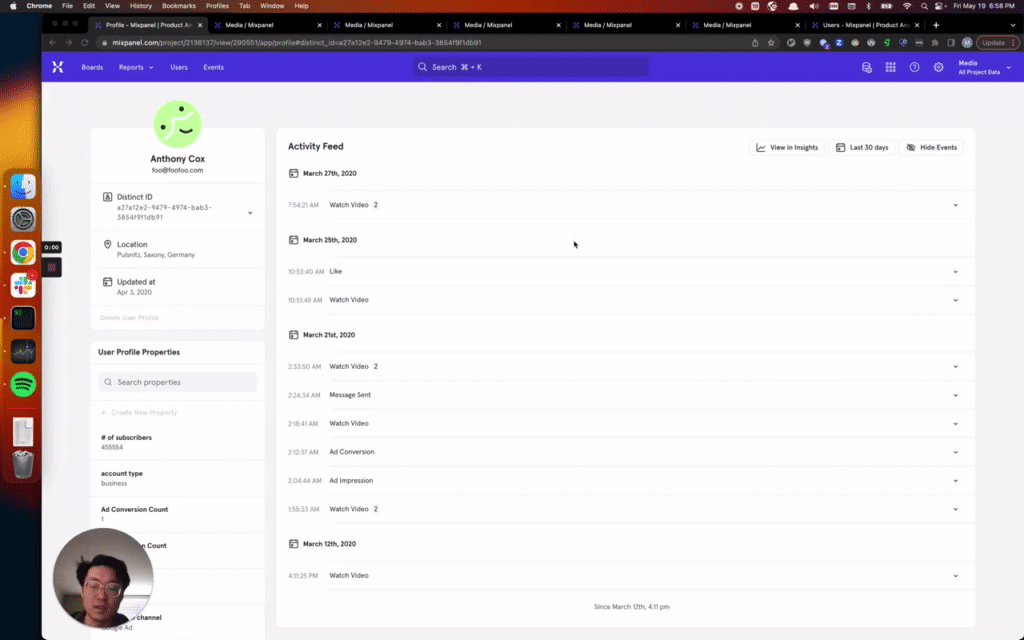Click the Search properties field
Image resolution: width=1024 pixels, height=640 pixels.
178,382
